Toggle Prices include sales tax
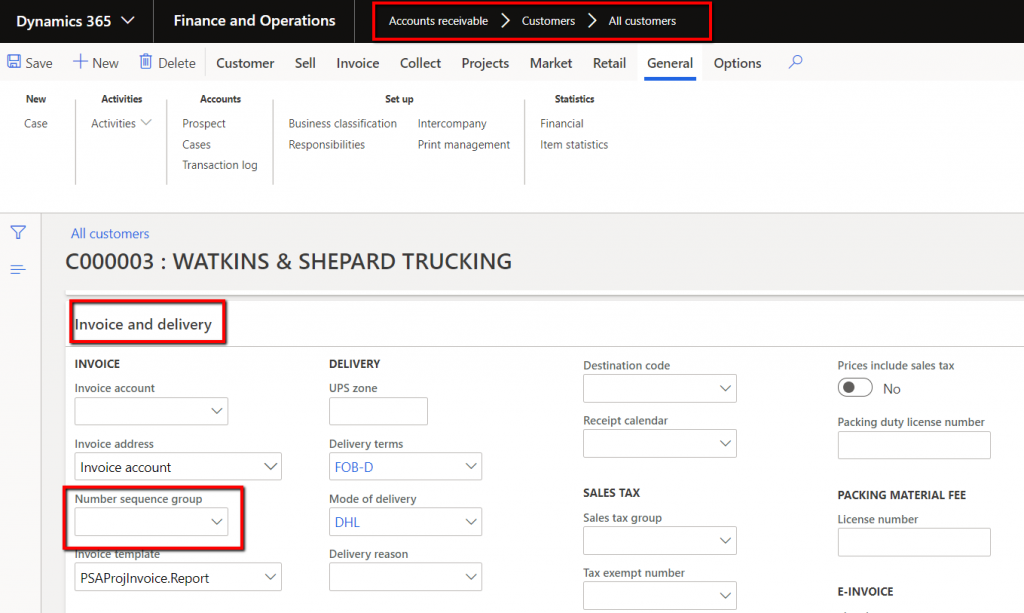The image size is (1024, 613). click(856, 389)
